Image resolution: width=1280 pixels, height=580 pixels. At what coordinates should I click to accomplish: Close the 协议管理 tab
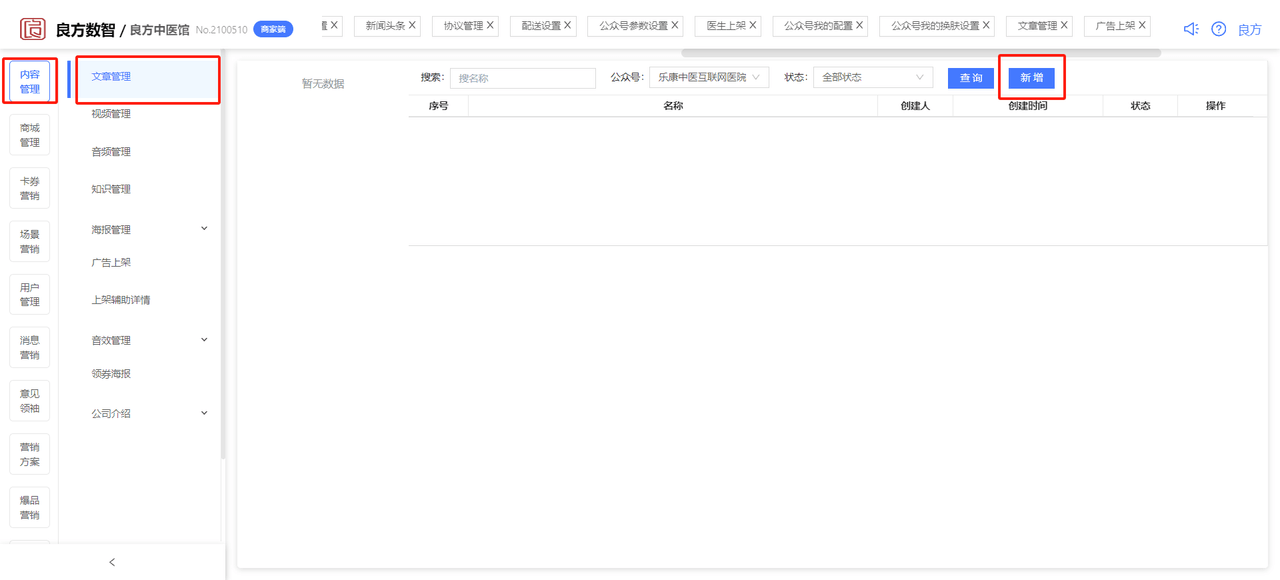tap(490, 25)
